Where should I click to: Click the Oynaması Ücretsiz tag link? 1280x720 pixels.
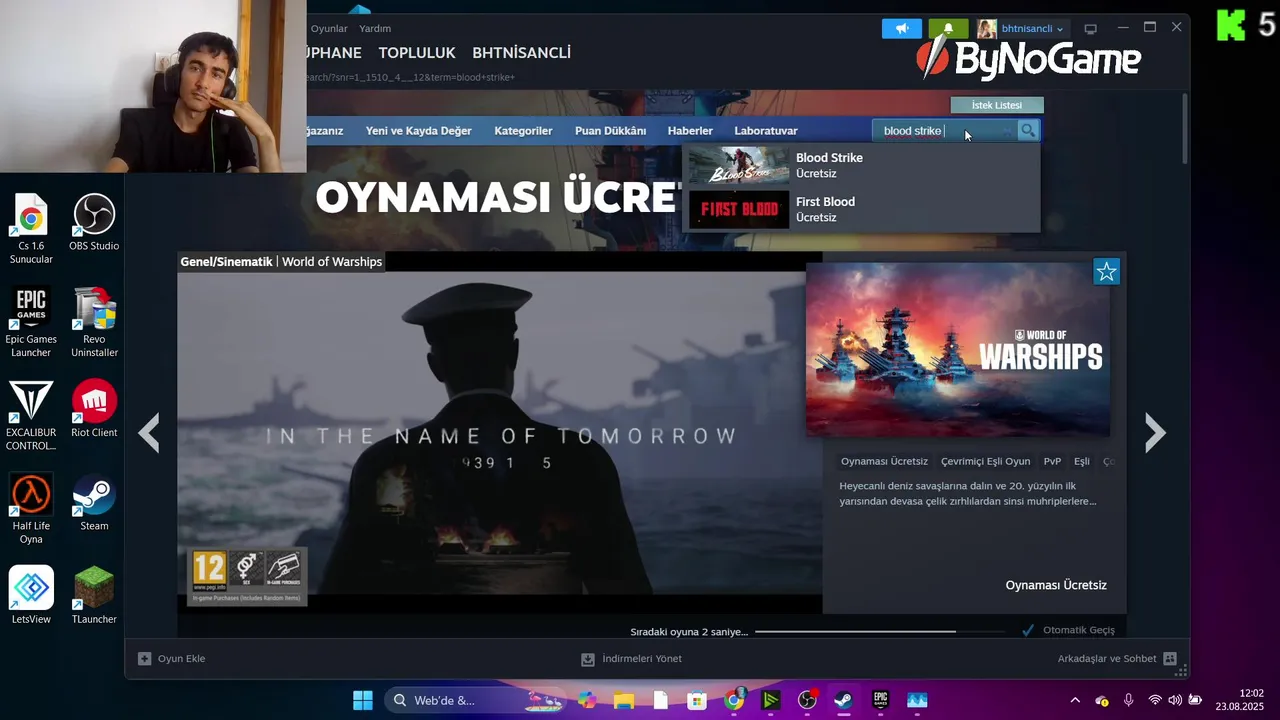[x=884, y=461]
